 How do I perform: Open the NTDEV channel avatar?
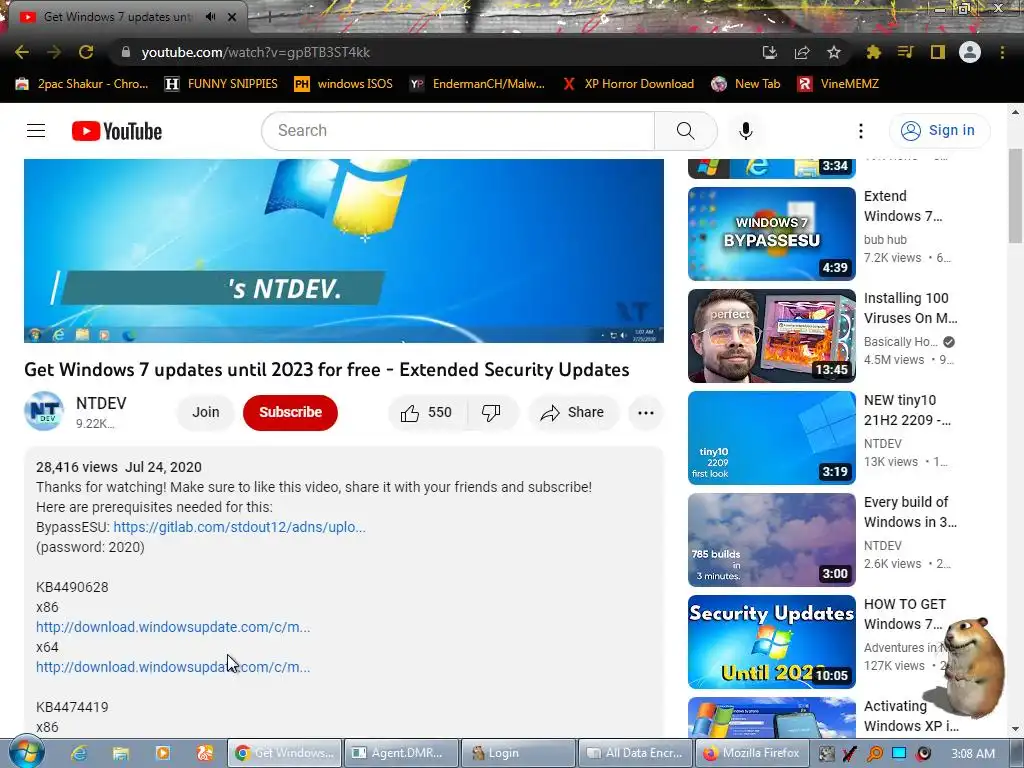click(x=44, y=411)
